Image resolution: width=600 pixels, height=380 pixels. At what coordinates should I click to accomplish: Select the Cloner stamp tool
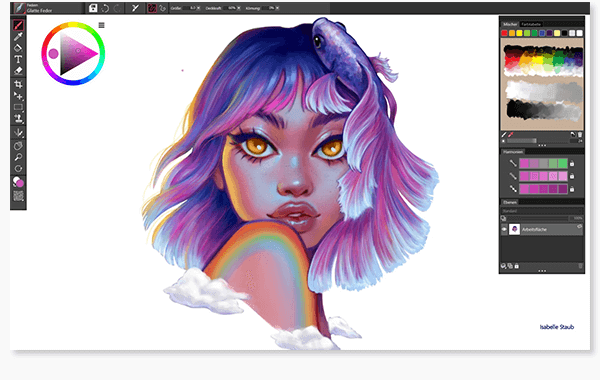(x=18, y=119)
